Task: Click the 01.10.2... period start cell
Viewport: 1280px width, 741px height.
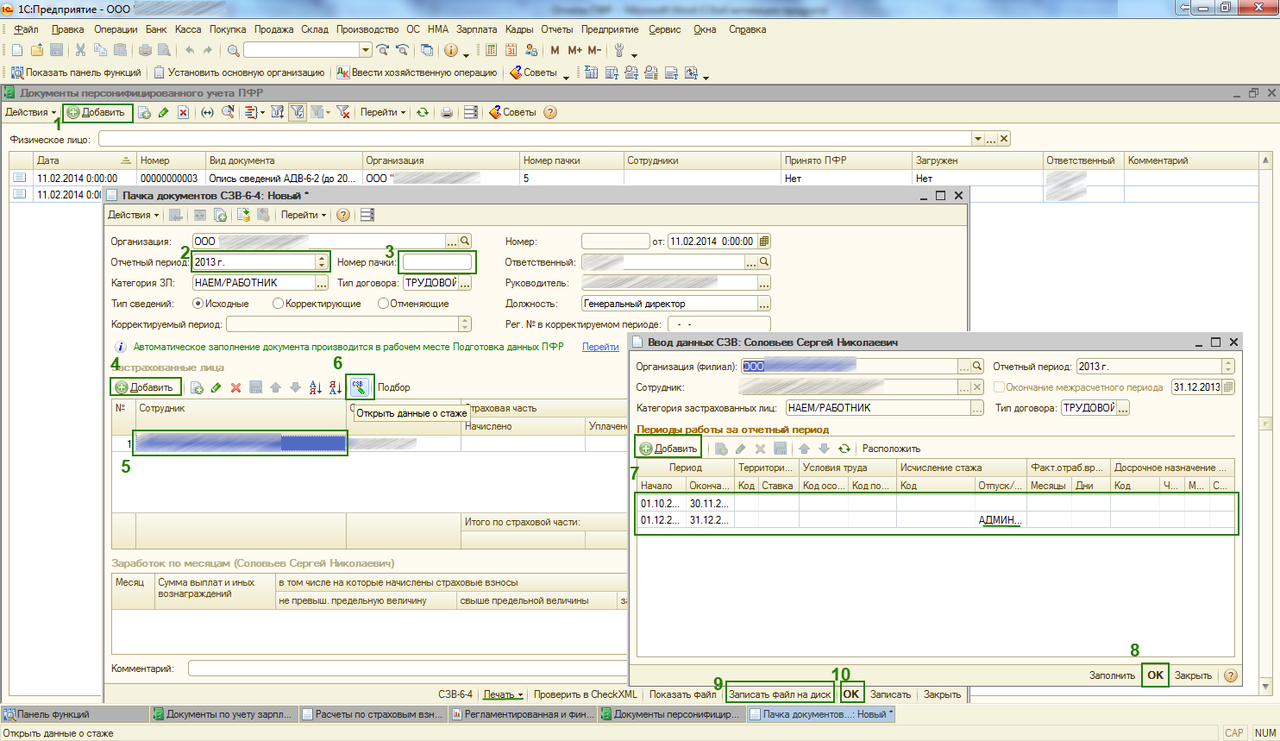Action: (x=660, y=503)
